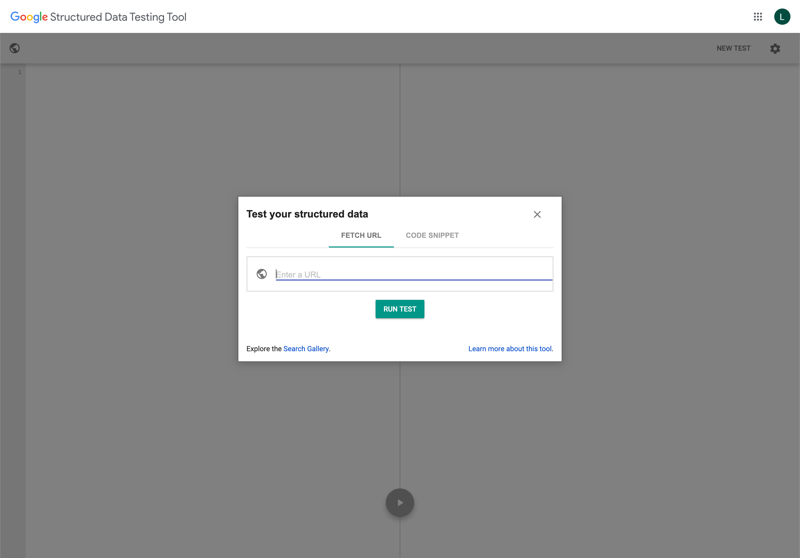Follow the Learn more about this tool link

click(x=510, y=349)
